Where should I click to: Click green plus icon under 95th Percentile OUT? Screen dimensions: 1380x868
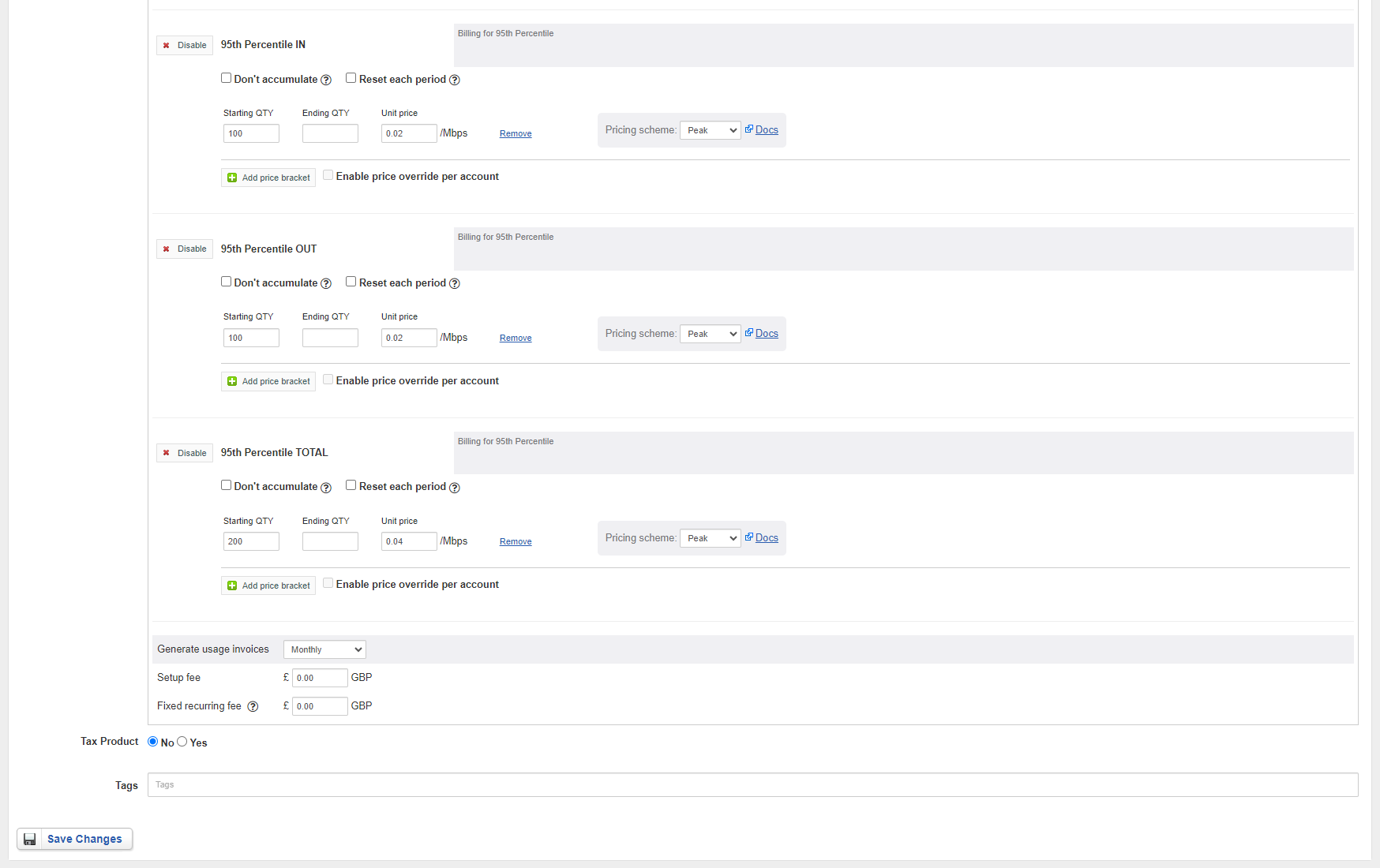point(232,381)
